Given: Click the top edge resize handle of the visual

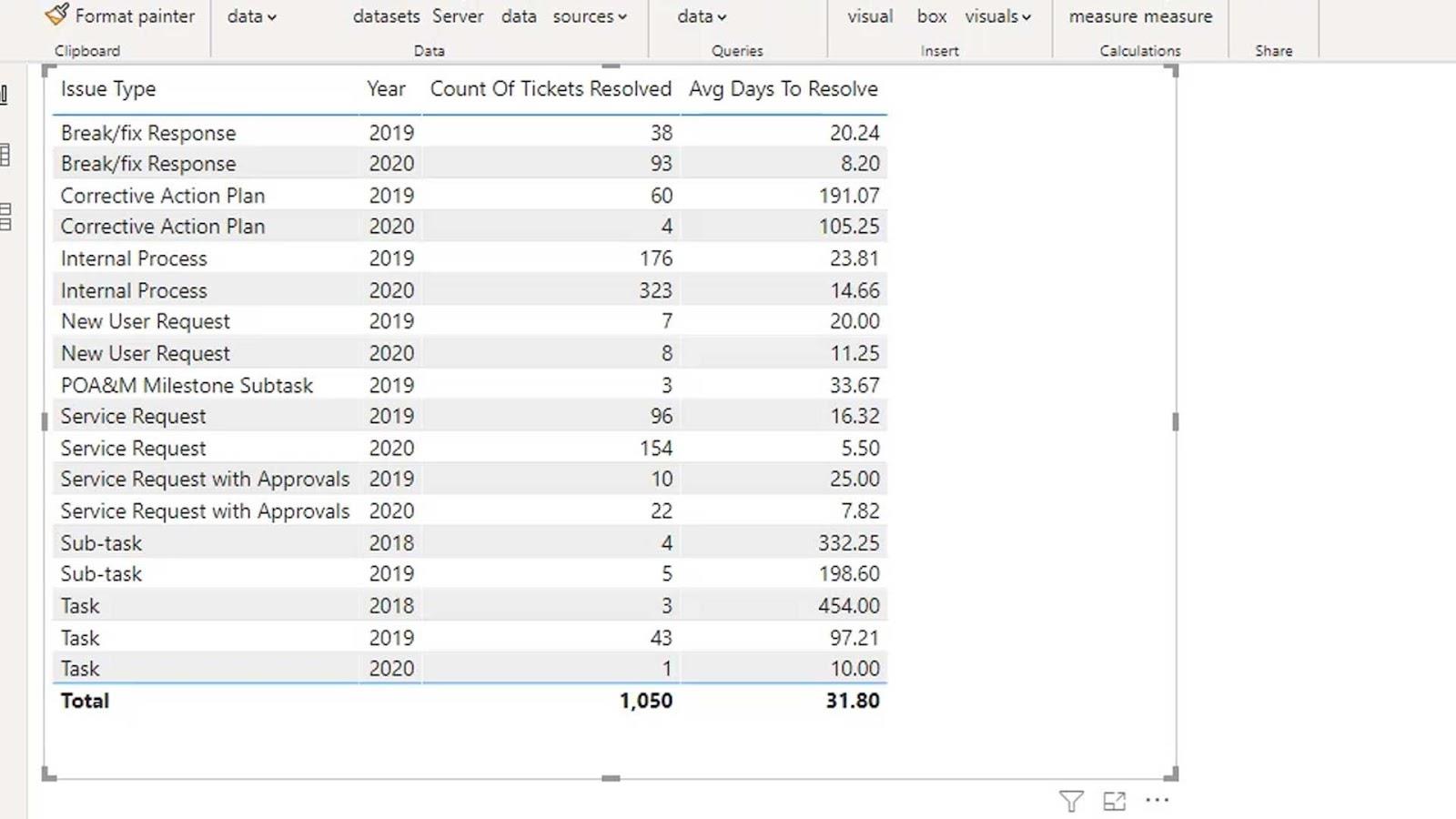Looking at the screenshot, I should pos(611,66).
